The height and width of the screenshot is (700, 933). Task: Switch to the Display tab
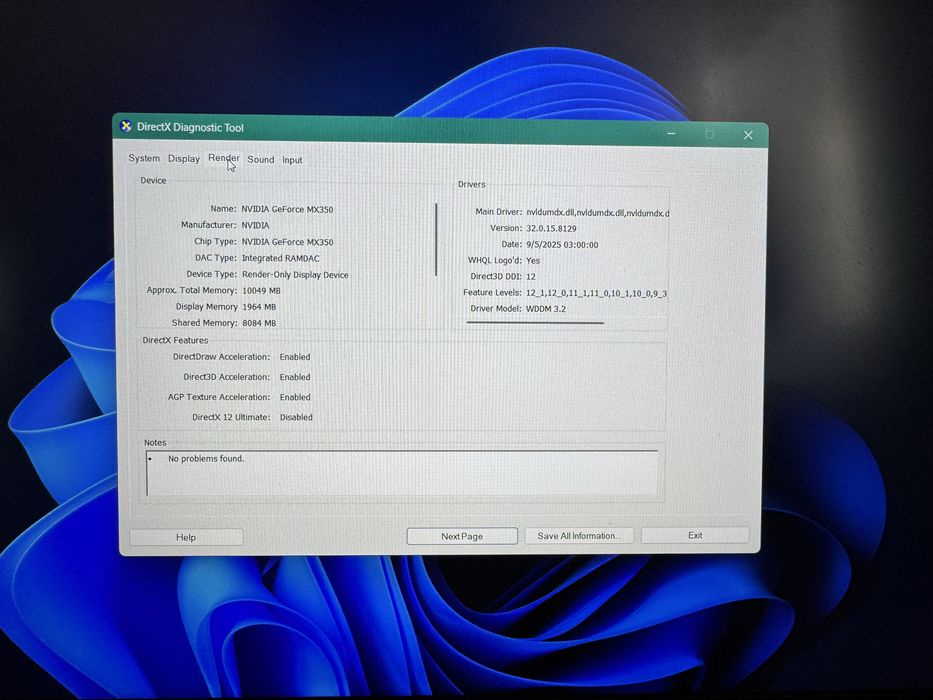coord(184,159)
